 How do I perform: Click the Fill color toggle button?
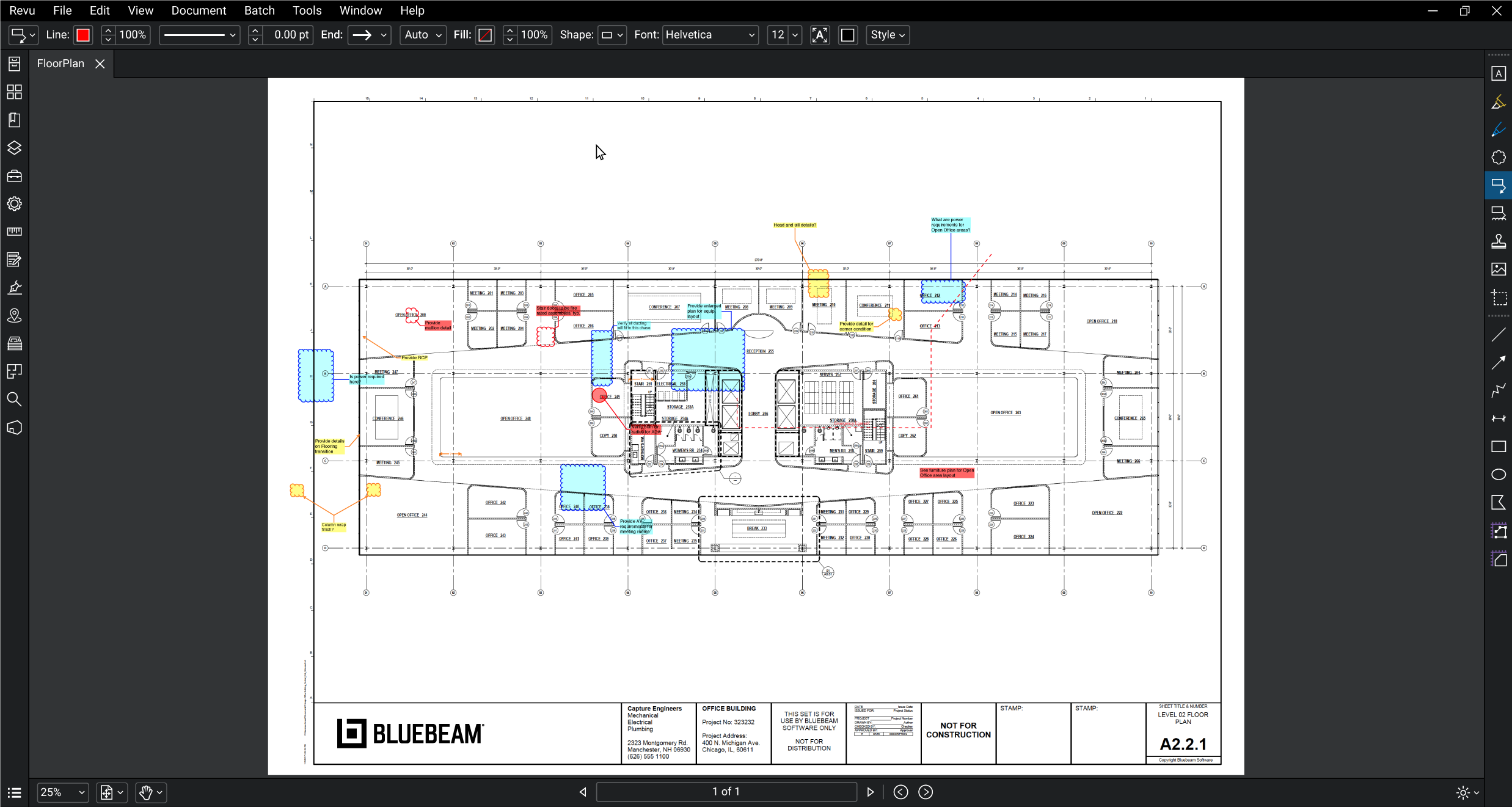point(486,35)
